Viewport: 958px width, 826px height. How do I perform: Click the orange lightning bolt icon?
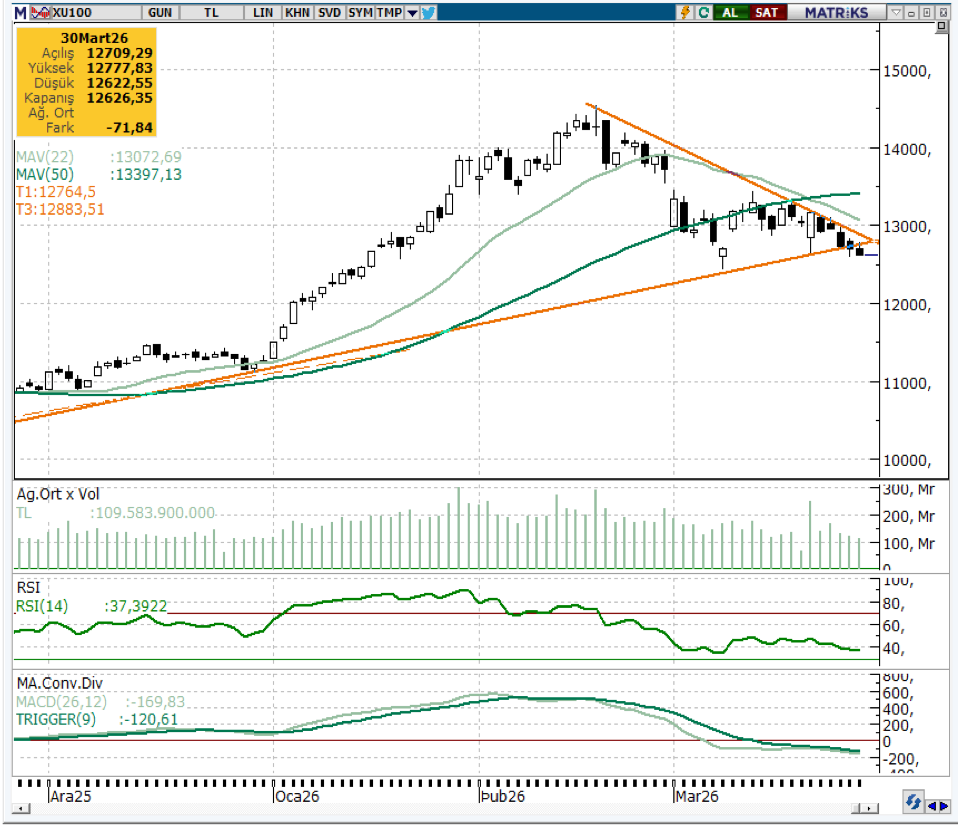(684, 12)
